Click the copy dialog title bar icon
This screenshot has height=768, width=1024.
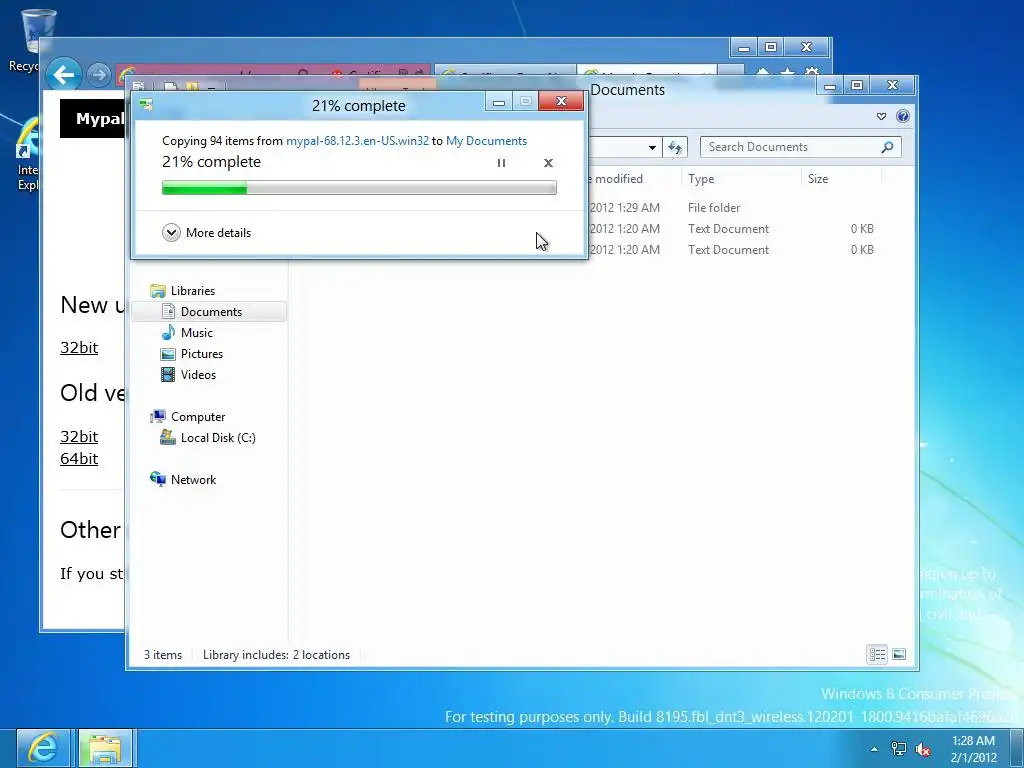click(x=146, y=104)
